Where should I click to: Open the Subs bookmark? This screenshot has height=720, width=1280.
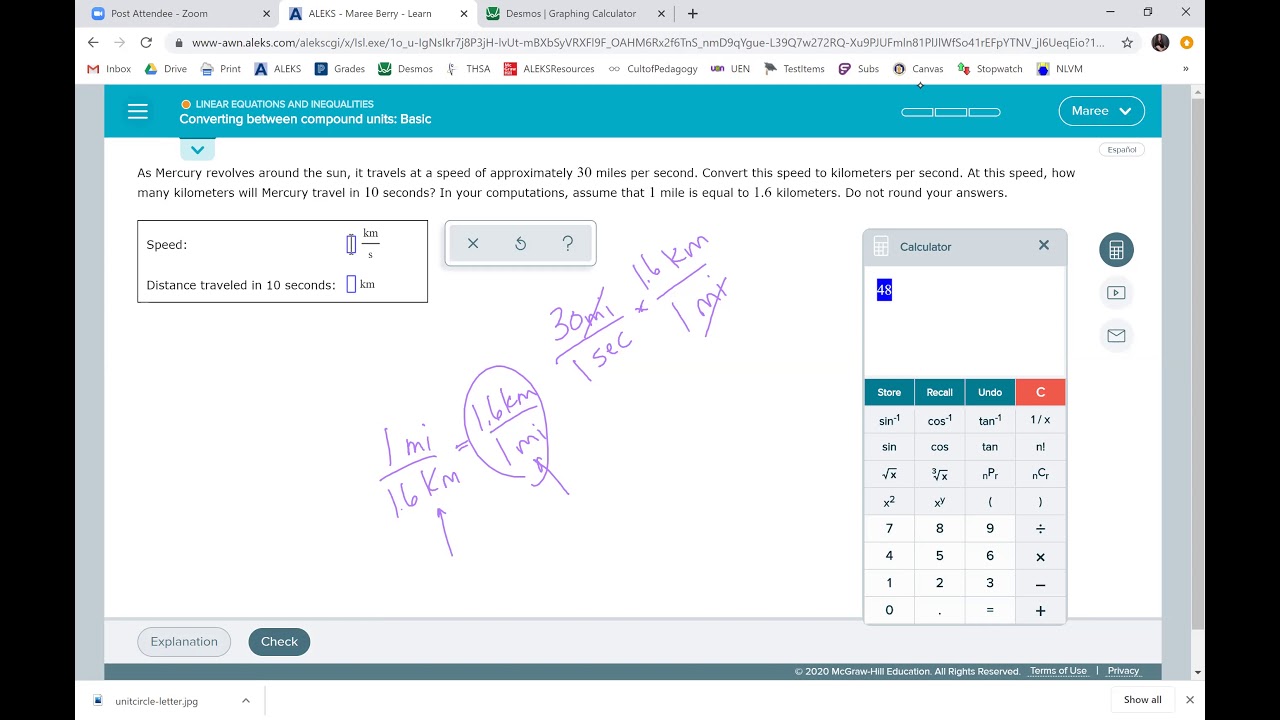pos(859,69)
